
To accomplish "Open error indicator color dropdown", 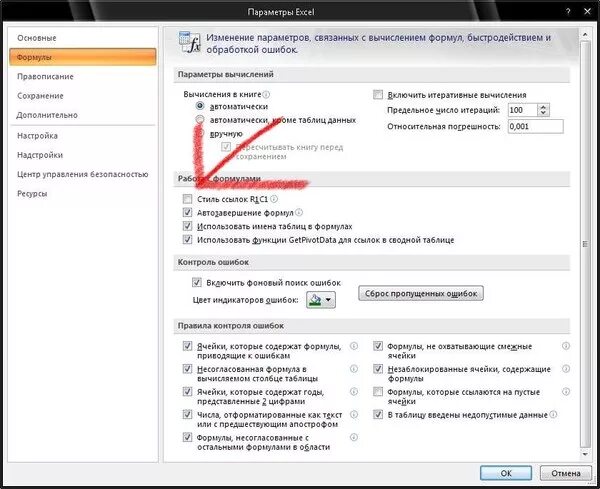I will [x=321, y=300].
